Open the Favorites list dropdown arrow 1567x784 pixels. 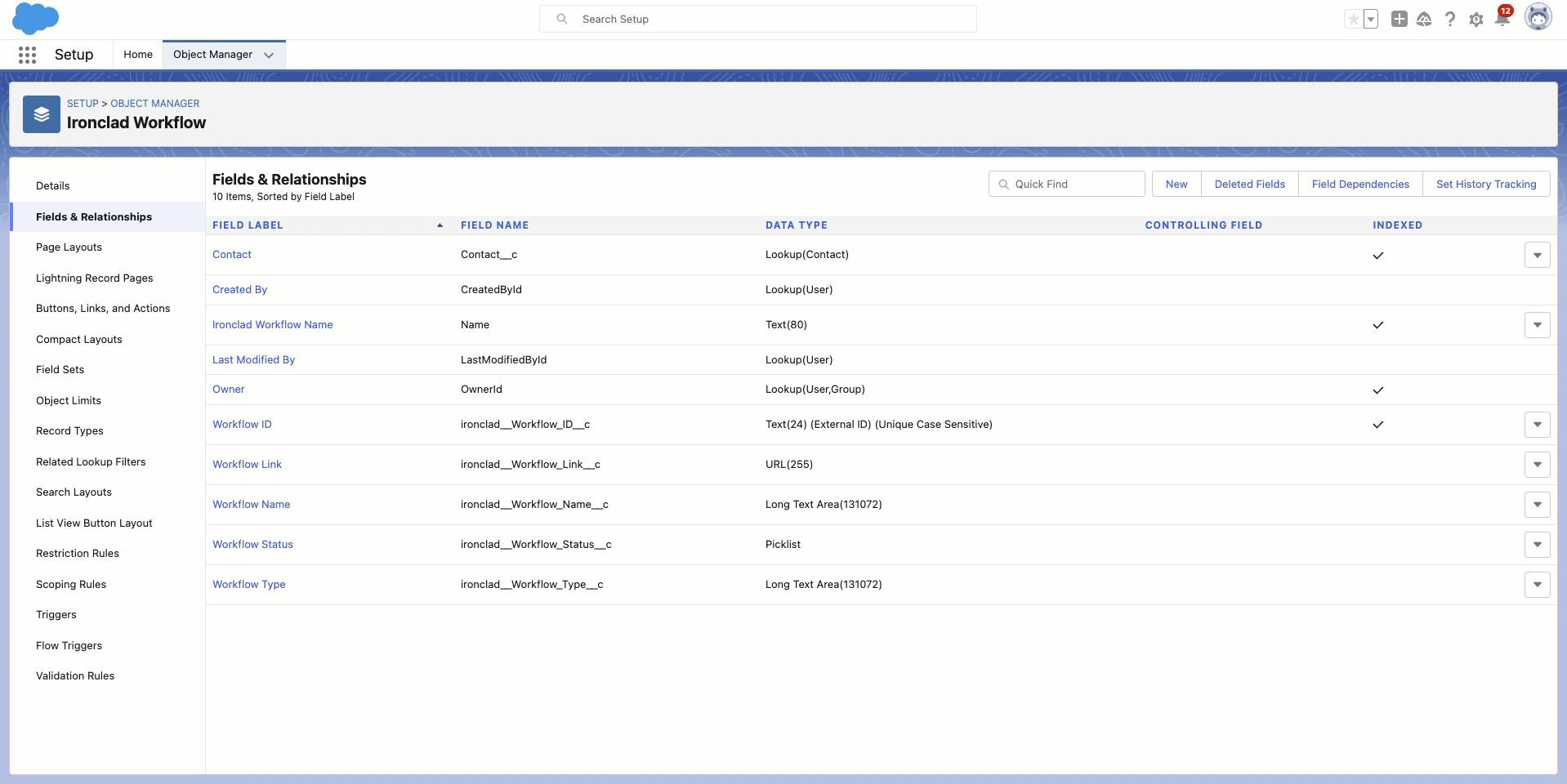[1371, 19]
